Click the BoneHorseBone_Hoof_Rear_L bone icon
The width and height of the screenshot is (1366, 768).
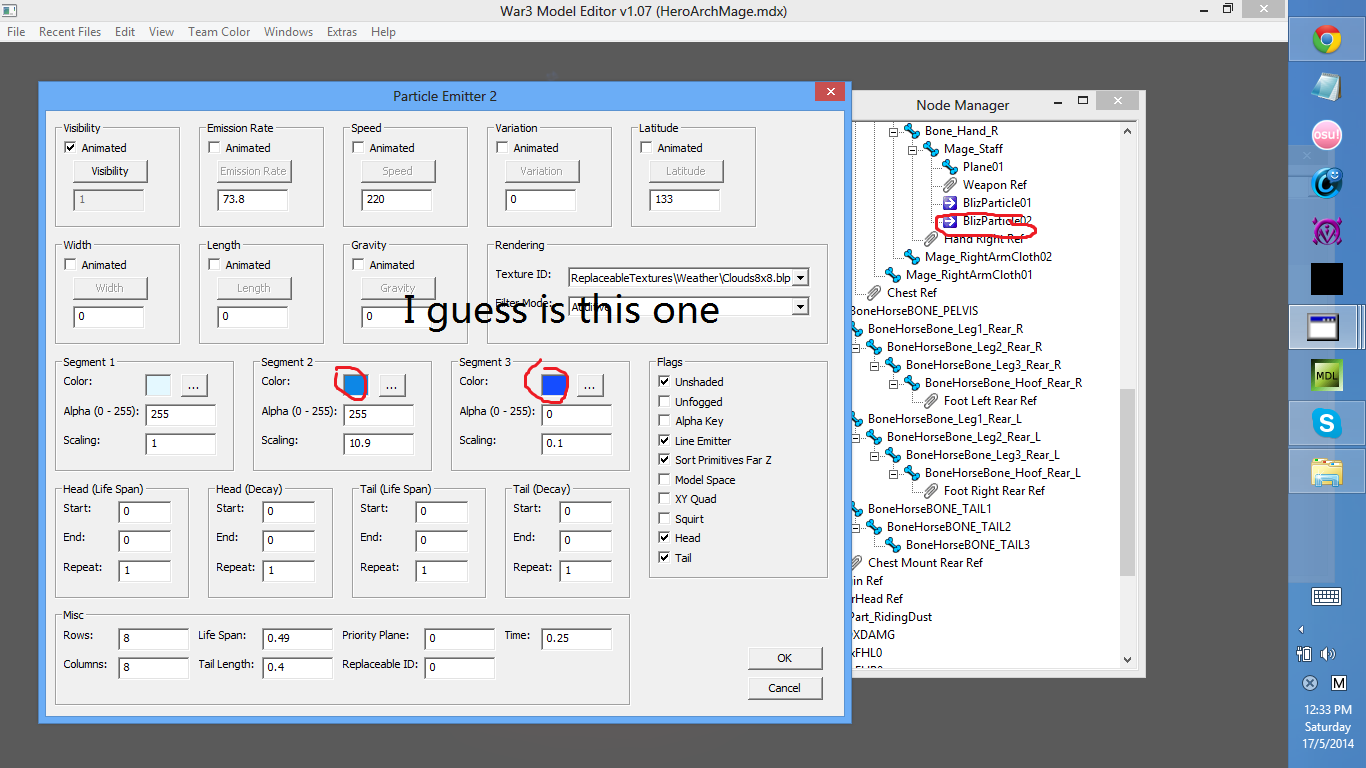point(911,473)
